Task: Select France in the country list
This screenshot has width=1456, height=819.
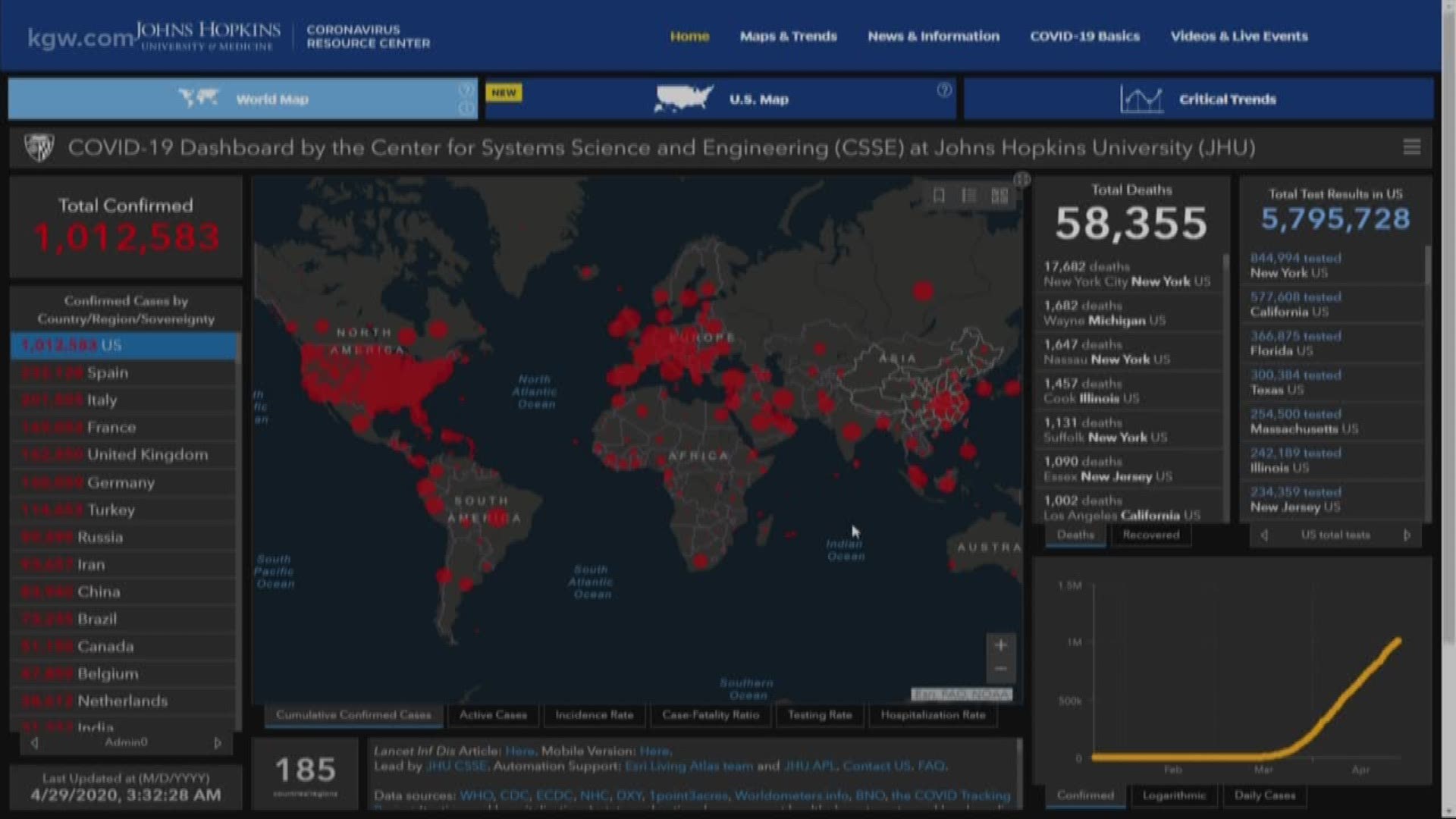Action: pyautogui.click(x=123, y=428)
